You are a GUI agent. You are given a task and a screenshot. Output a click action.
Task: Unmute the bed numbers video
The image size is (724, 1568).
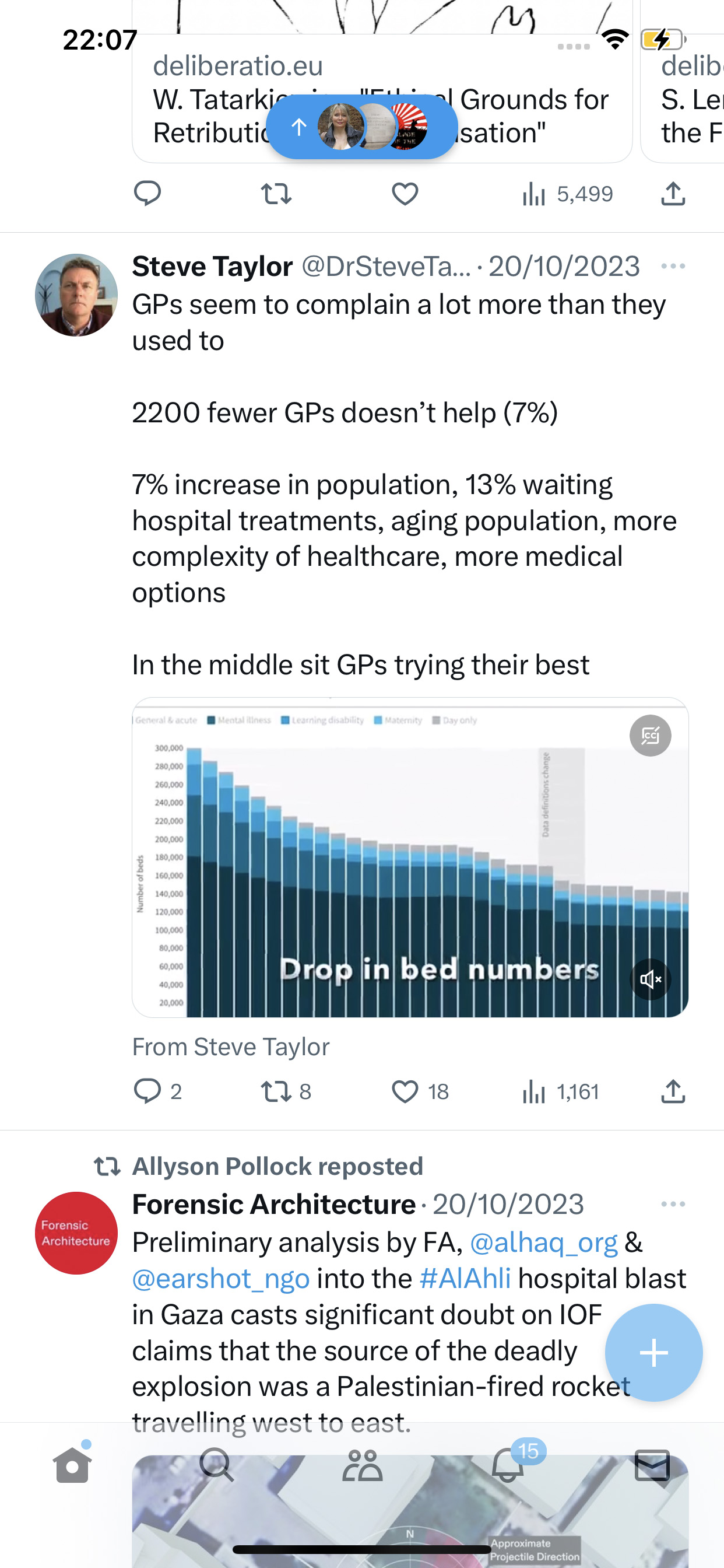[x=651, y=979]
